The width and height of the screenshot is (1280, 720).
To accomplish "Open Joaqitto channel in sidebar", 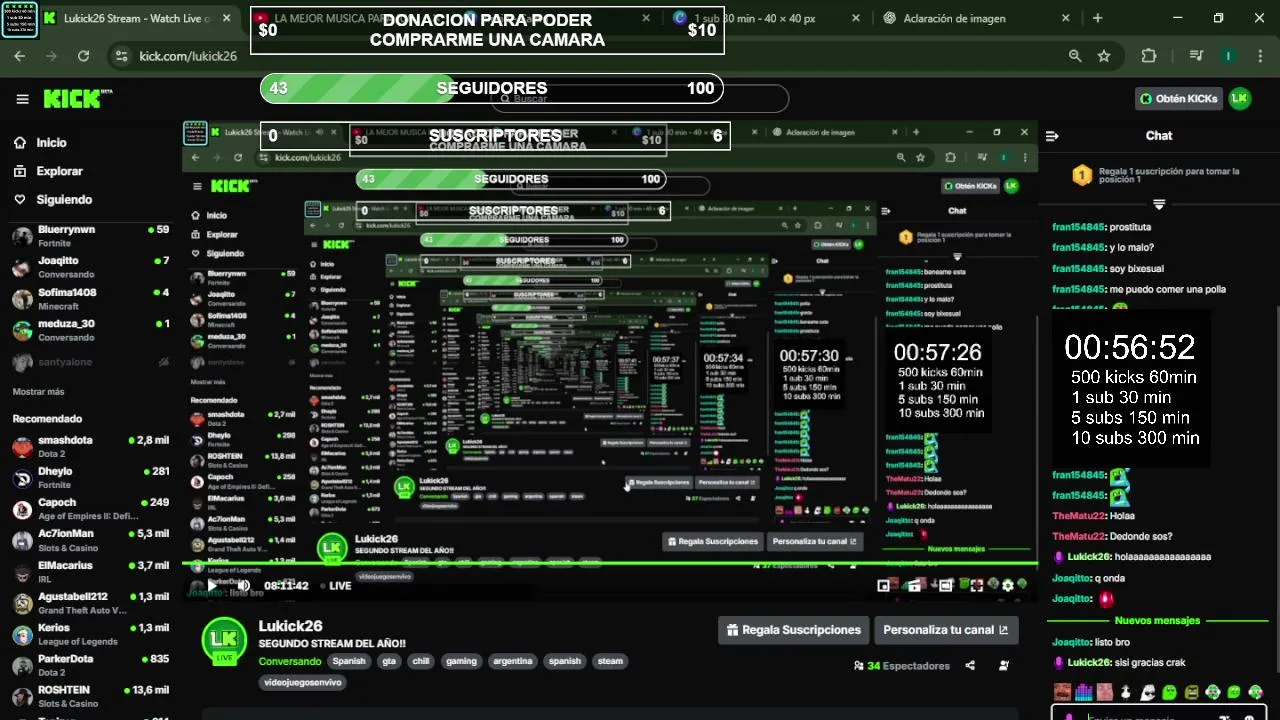I will pos(90,267).
